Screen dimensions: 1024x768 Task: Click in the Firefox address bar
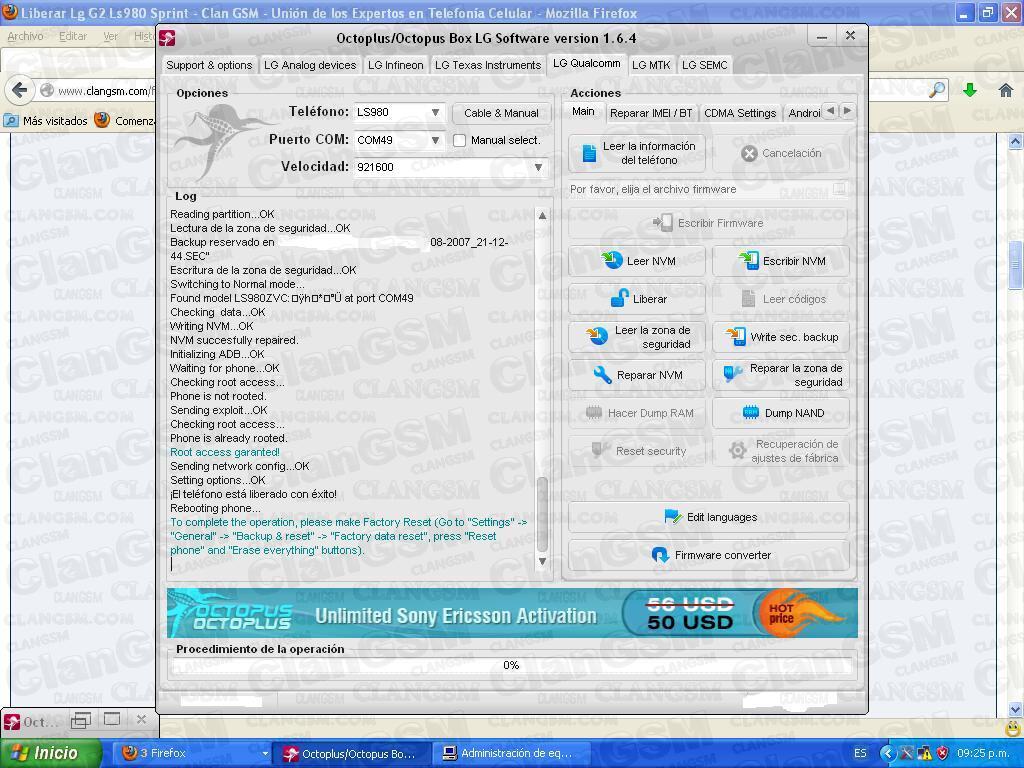pyautogui.click(x=104, y=91)
